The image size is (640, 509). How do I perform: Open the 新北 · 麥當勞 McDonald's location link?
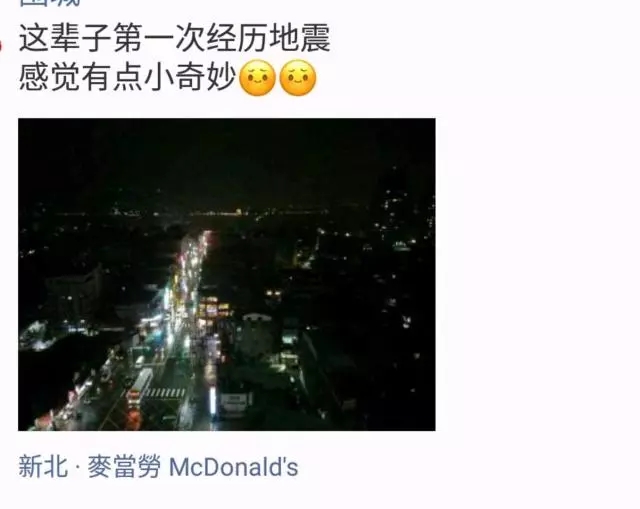click(x=158, y=467)
